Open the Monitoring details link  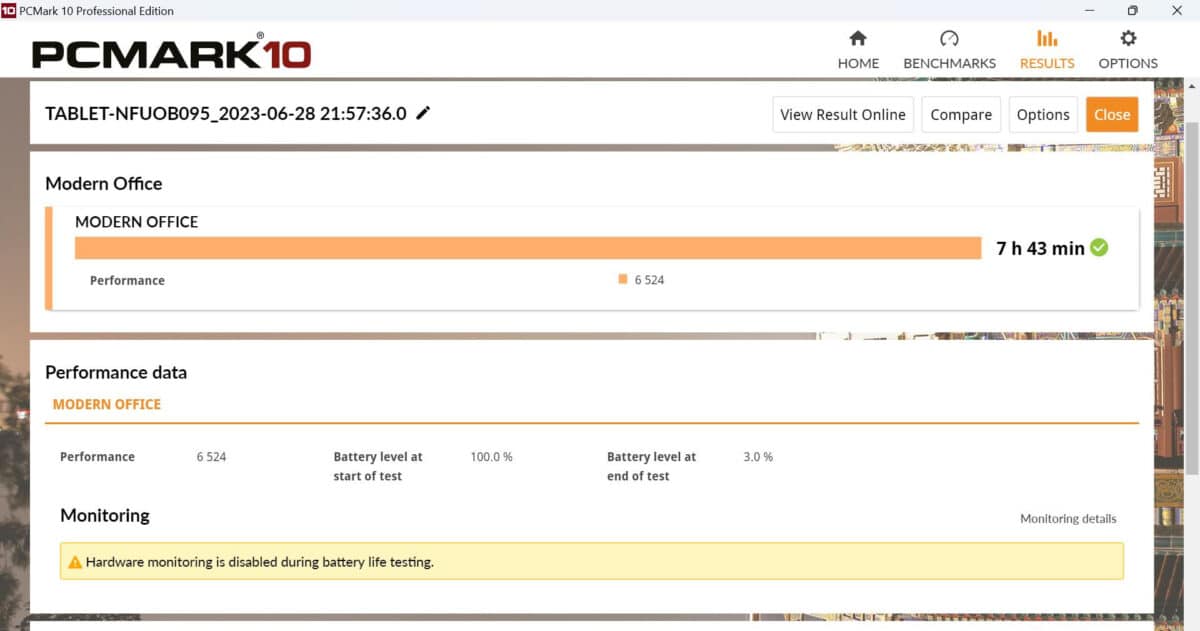coord(1068,518)
